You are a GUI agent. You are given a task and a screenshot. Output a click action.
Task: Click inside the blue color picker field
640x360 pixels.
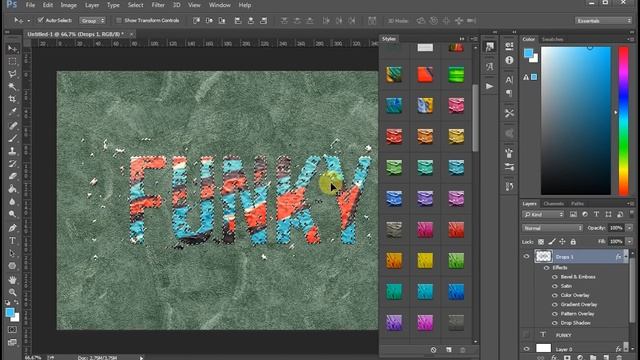coord(576,121)
